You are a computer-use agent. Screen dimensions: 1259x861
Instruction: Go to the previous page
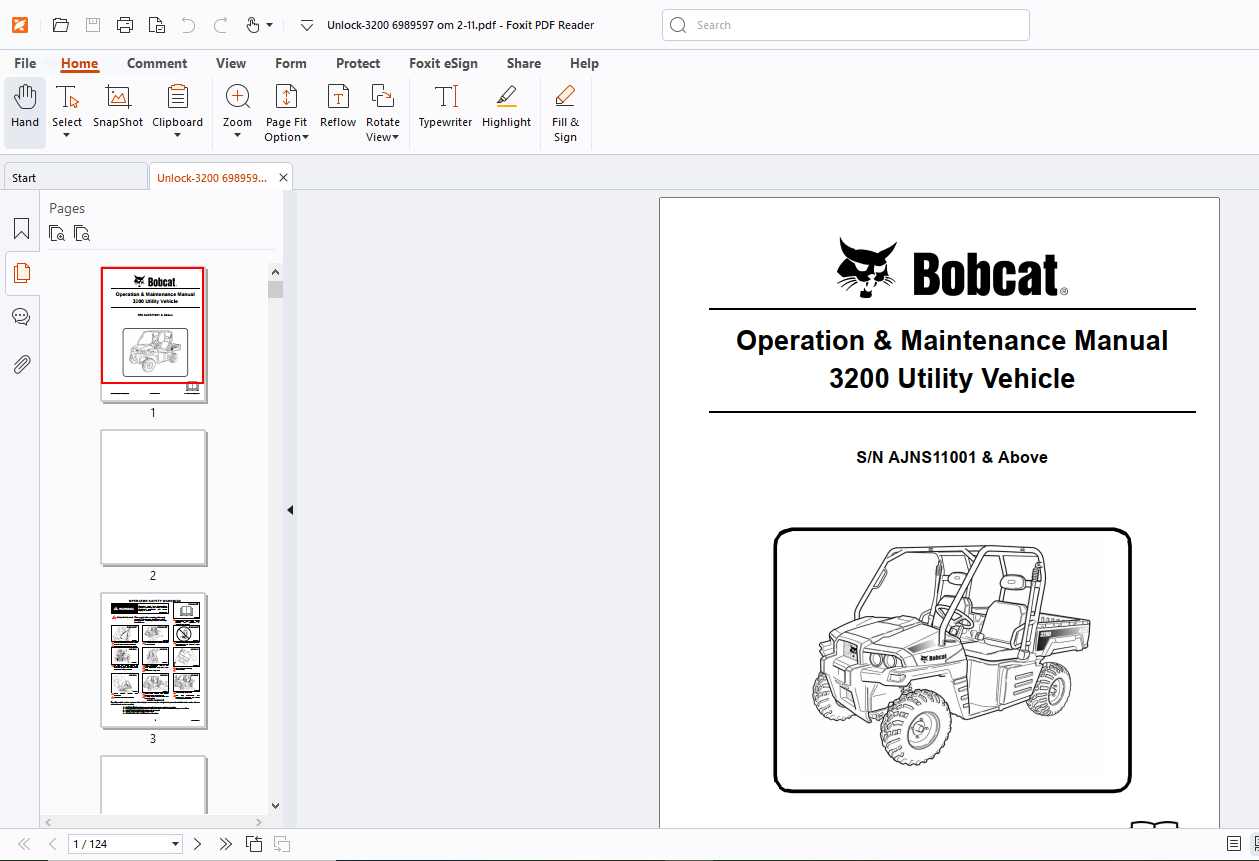coord(52,844)
